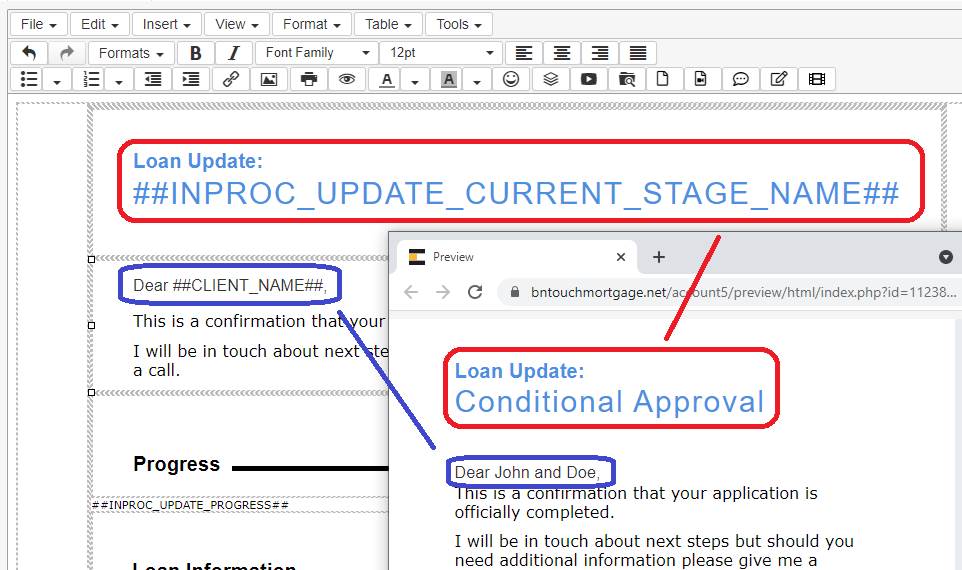The height and width of the screenshot is (570, 962).
Task: Click the ##INPROC_UPDATE_PROGRESS## placeholder
Action: click(190, 505)
